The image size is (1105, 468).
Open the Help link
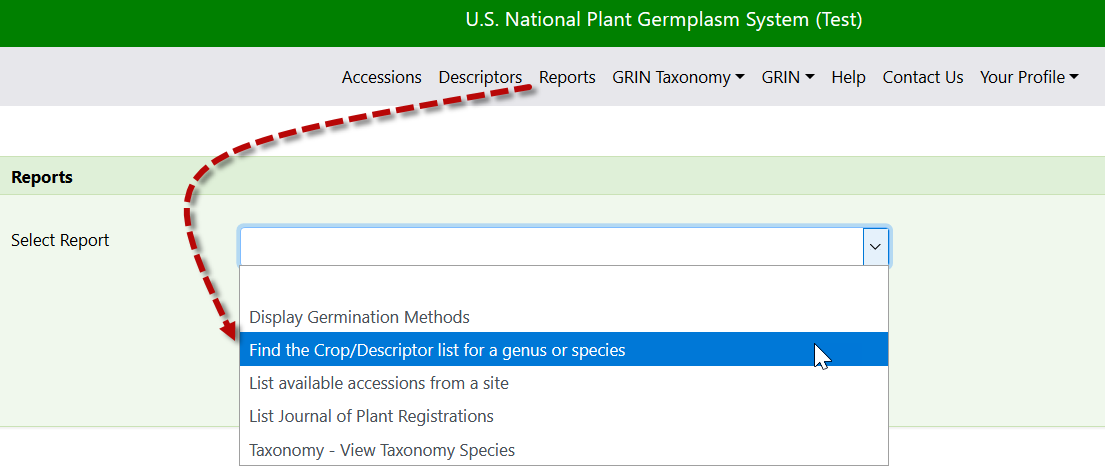[x=848, y=78]
